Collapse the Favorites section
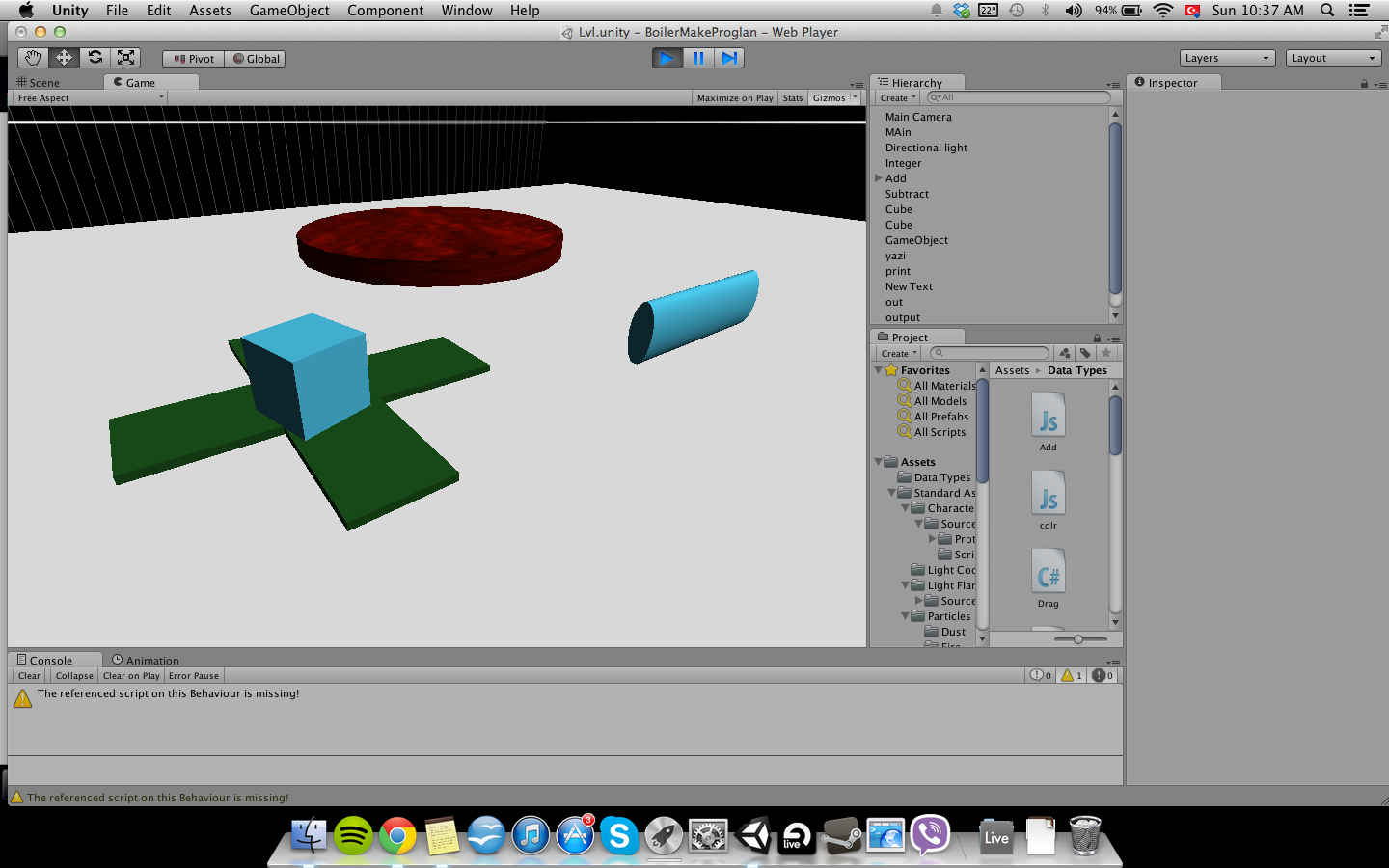1389x868 pixels. click(879, 370)
